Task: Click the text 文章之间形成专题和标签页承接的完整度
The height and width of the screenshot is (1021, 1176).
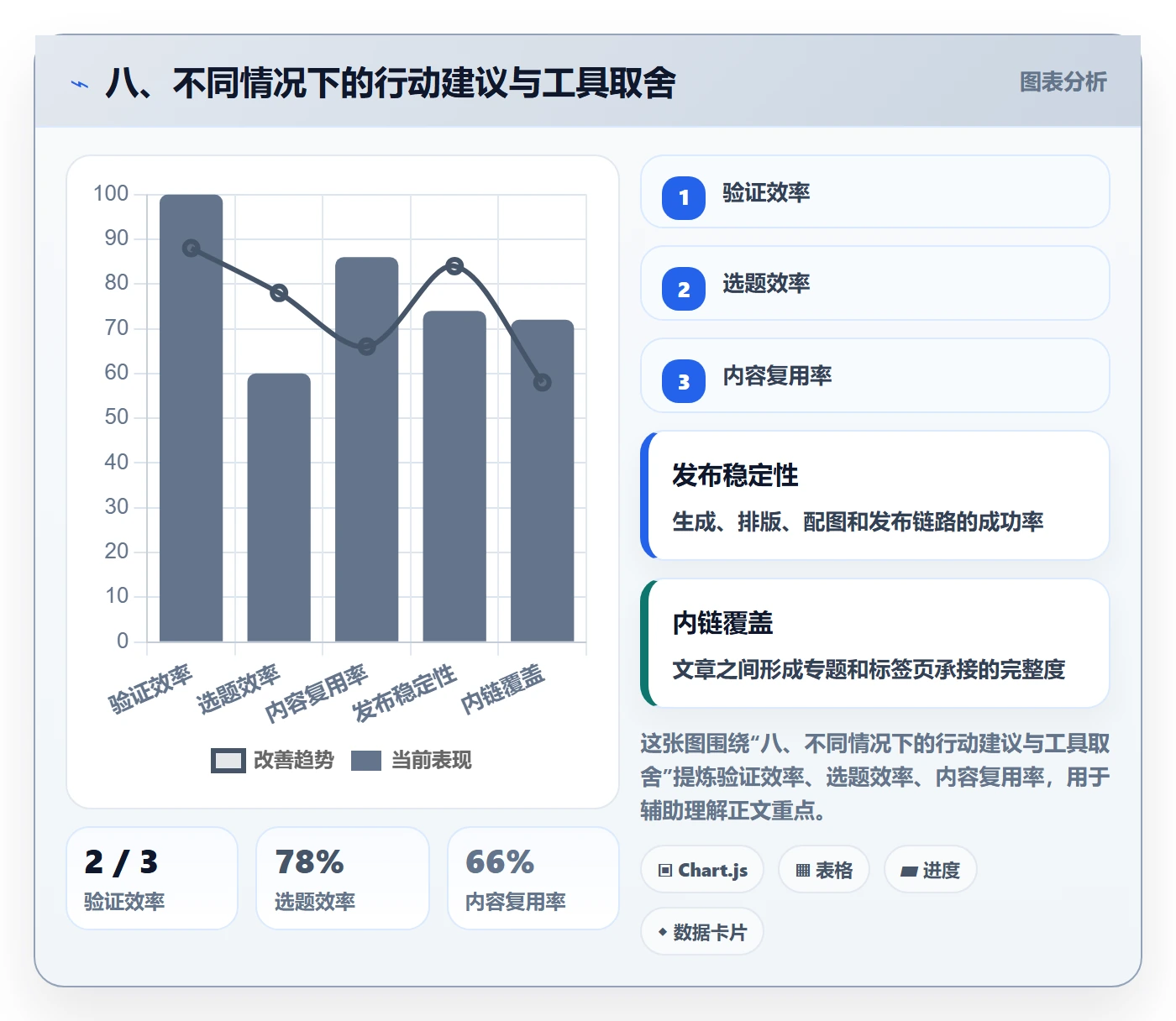Action: 869,670
